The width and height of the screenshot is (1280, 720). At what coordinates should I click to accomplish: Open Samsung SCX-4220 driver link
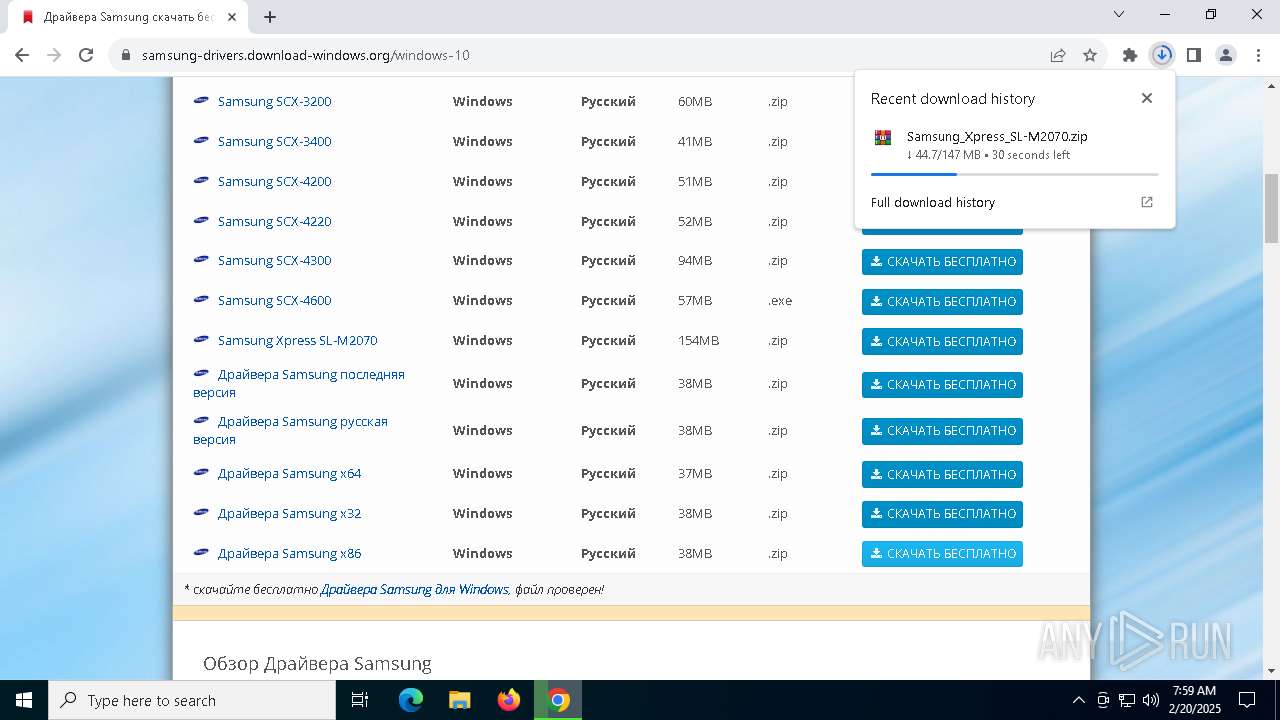[x=274, y=221]
